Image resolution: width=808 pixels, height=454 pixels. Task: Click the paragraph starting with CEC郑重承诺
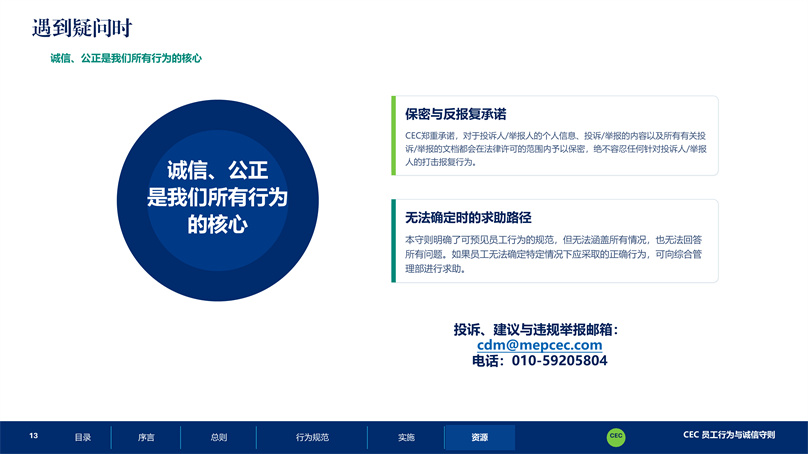(x=556, y=149)
